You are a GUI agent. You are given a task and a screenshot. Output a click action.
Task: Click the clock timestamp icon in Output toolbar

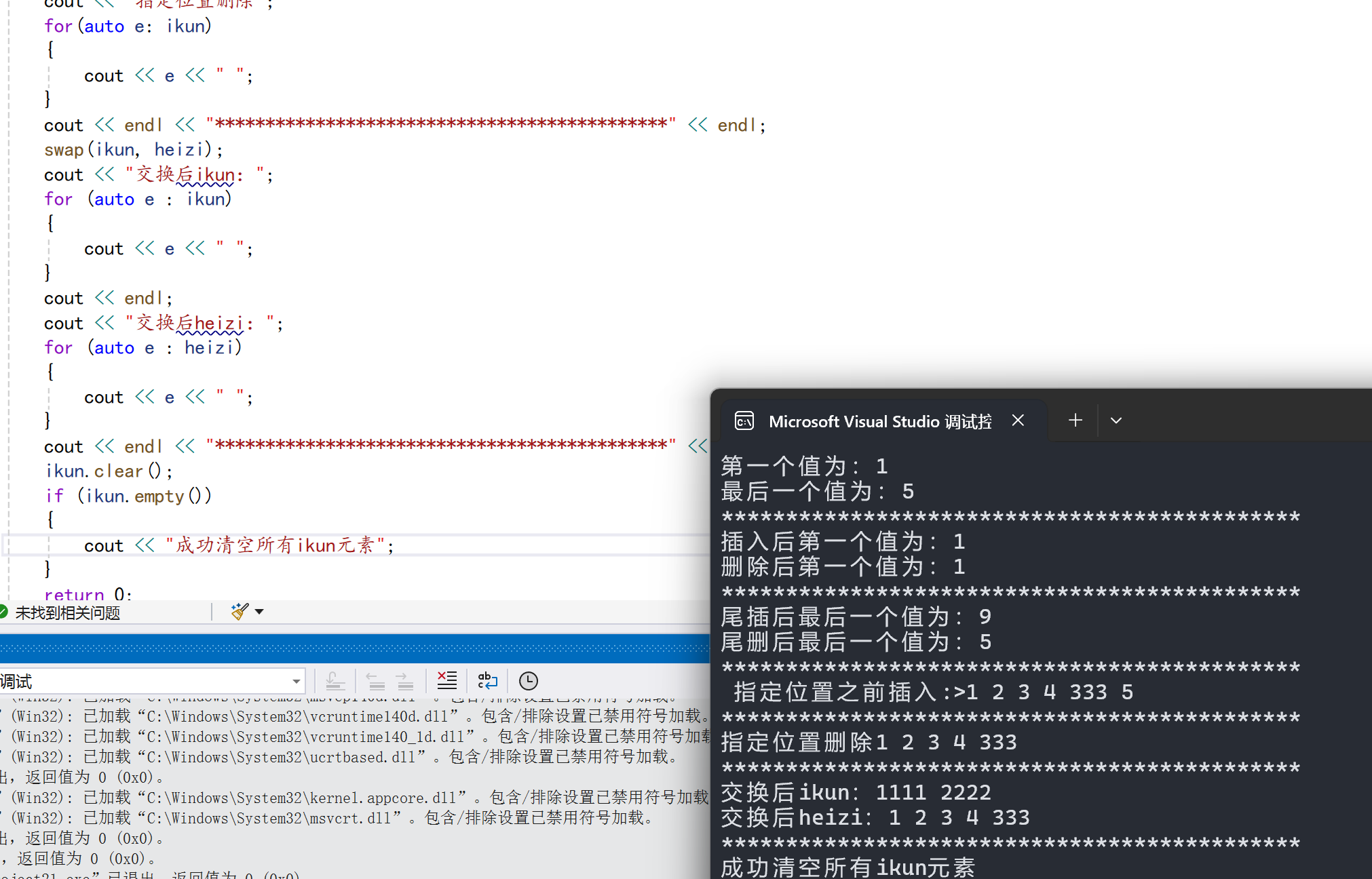(528, 680)
